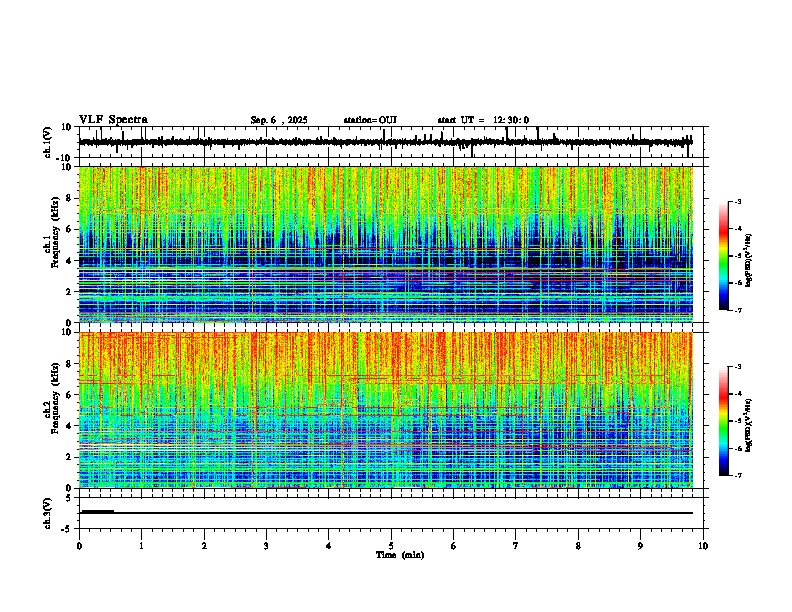This screenshot has width=792, height=612.
Task: Click time axis tick label "9"
Action: coord(640,546)
